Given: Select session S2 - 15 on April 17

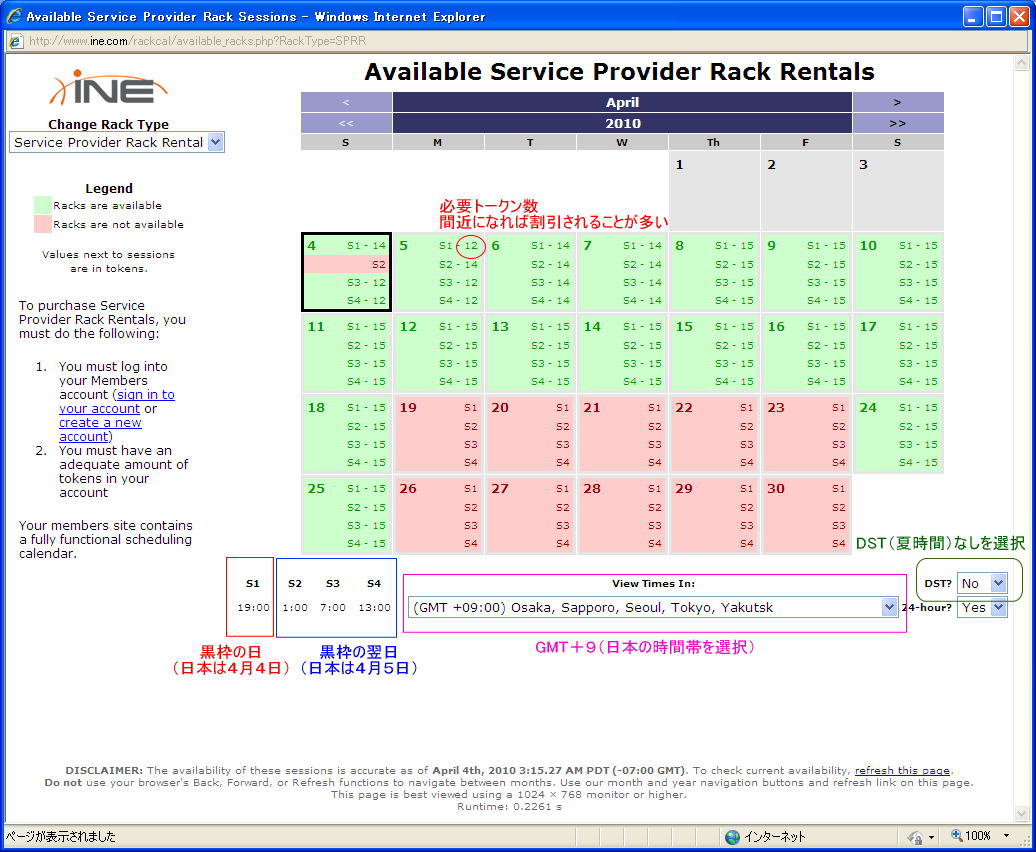Looking at the screenshot, I should [x=918, y=345].
